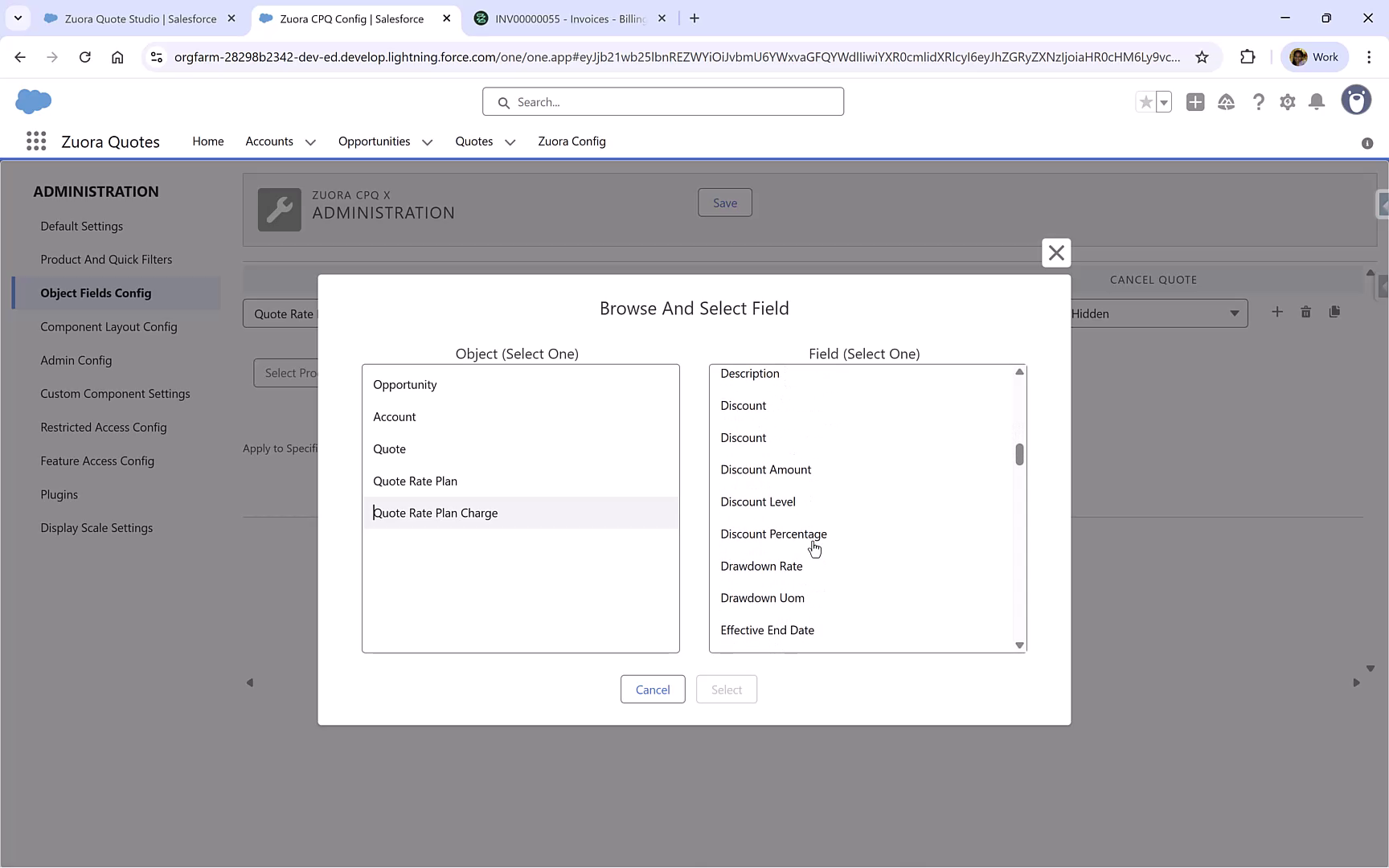Open Trailhead assistant icon
Viewport: 1389px width, 868px height.
pos(1227,102)
